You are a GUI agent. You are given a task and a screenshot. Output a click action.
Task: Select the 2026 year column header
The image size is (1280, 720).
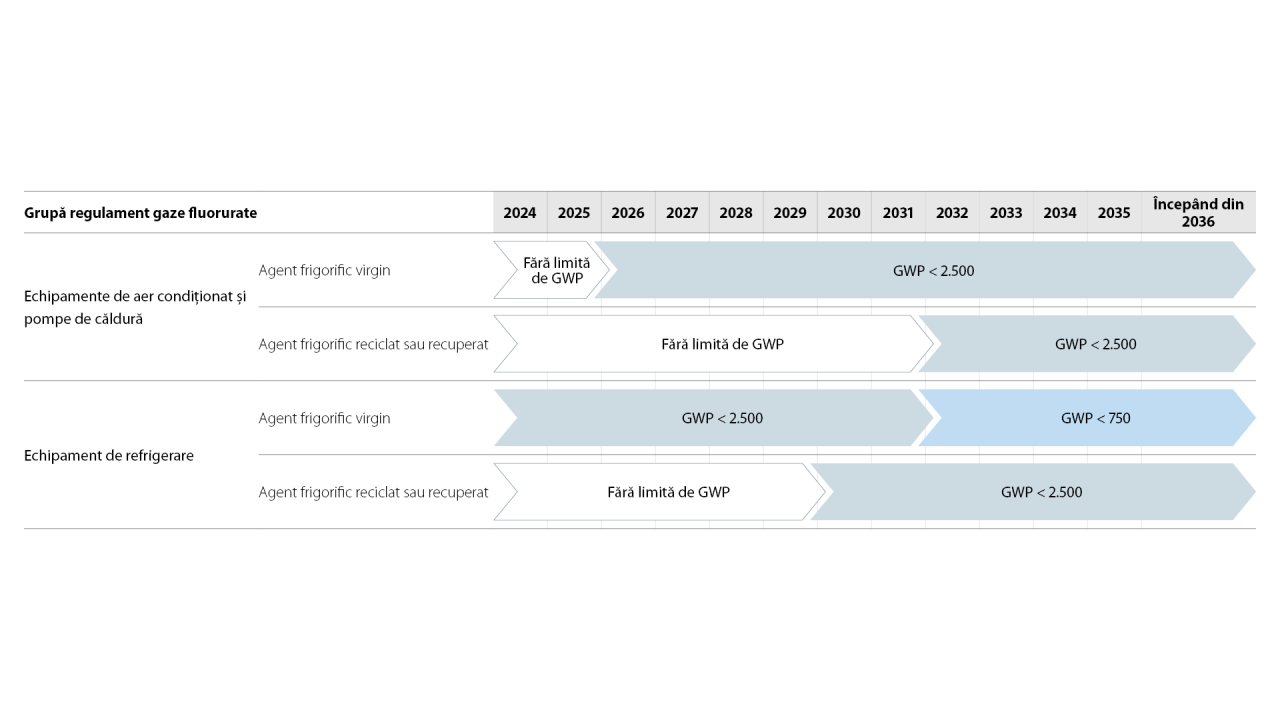pos(628,213)
